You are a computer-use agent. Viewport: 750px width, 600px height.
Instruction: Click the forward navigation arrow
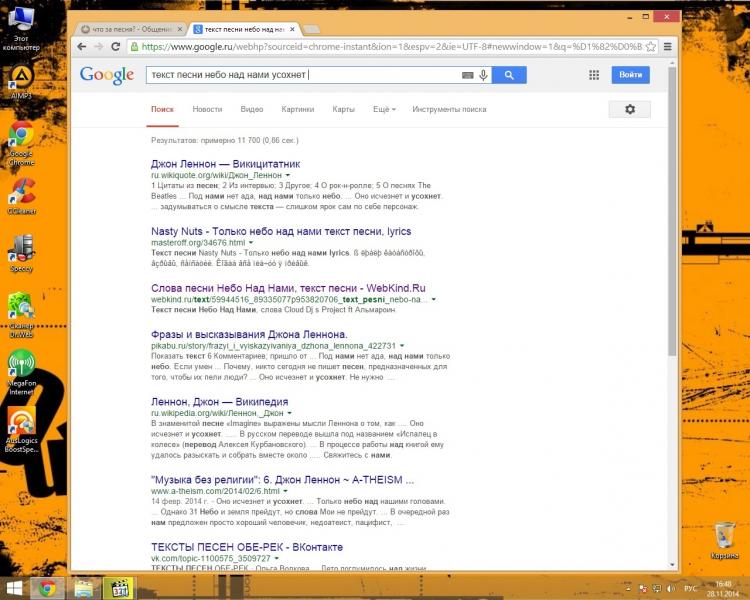coord(99,46)
